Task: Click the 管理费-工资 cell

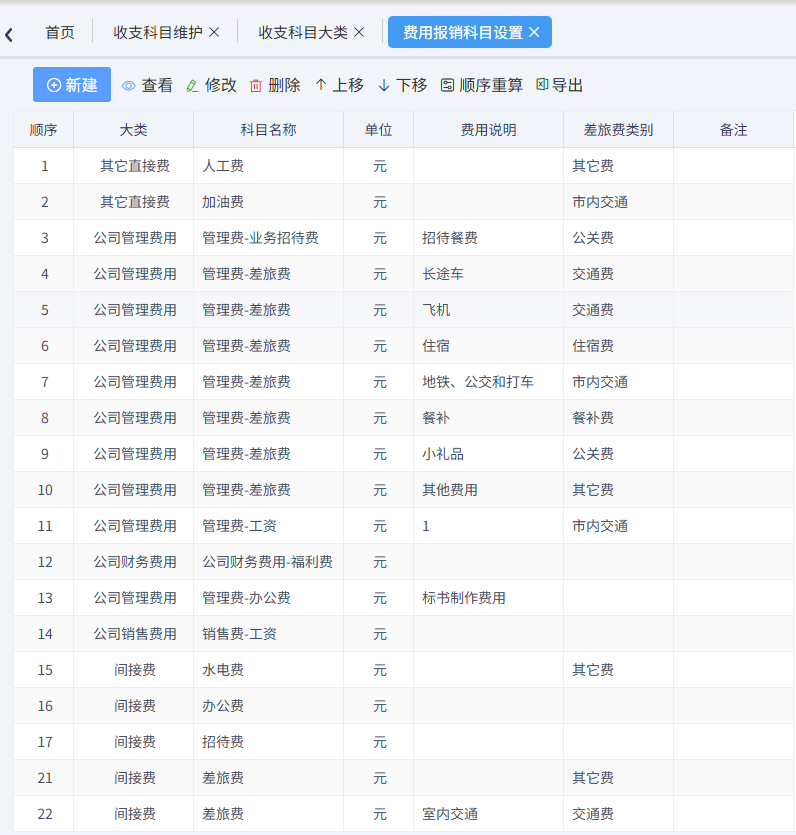Action: click(268, 526)
